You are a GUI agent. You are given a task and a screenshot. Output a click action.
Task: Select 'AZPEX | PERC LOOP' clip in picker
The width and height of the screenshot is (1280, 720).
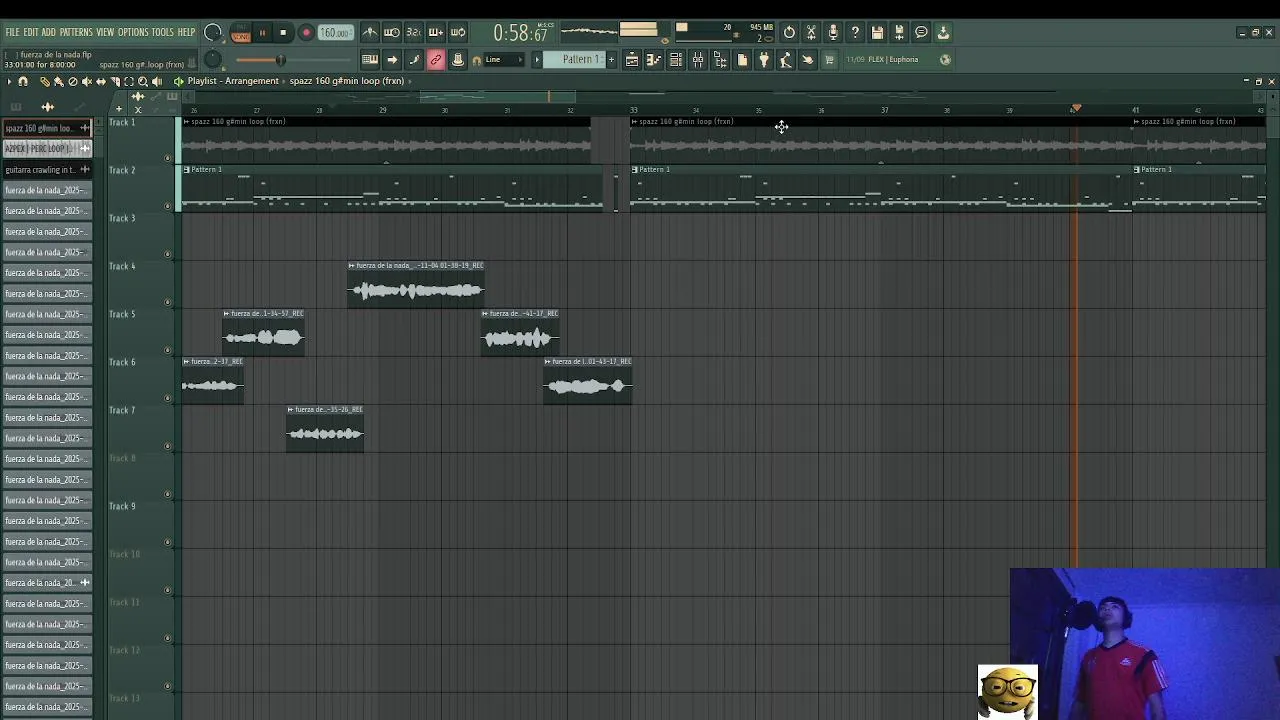[47, 149]
